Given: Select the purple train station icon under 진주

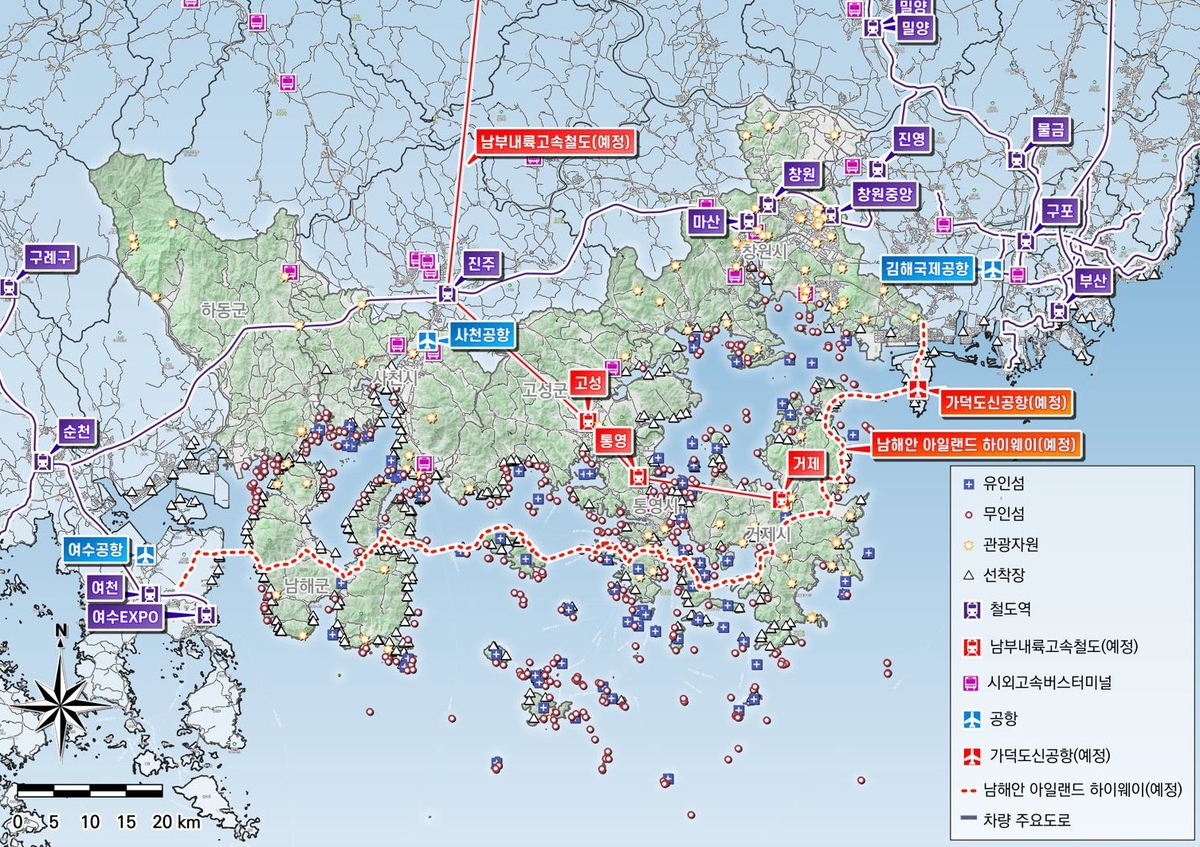Looking at the screenshot, I should point(447,294).
